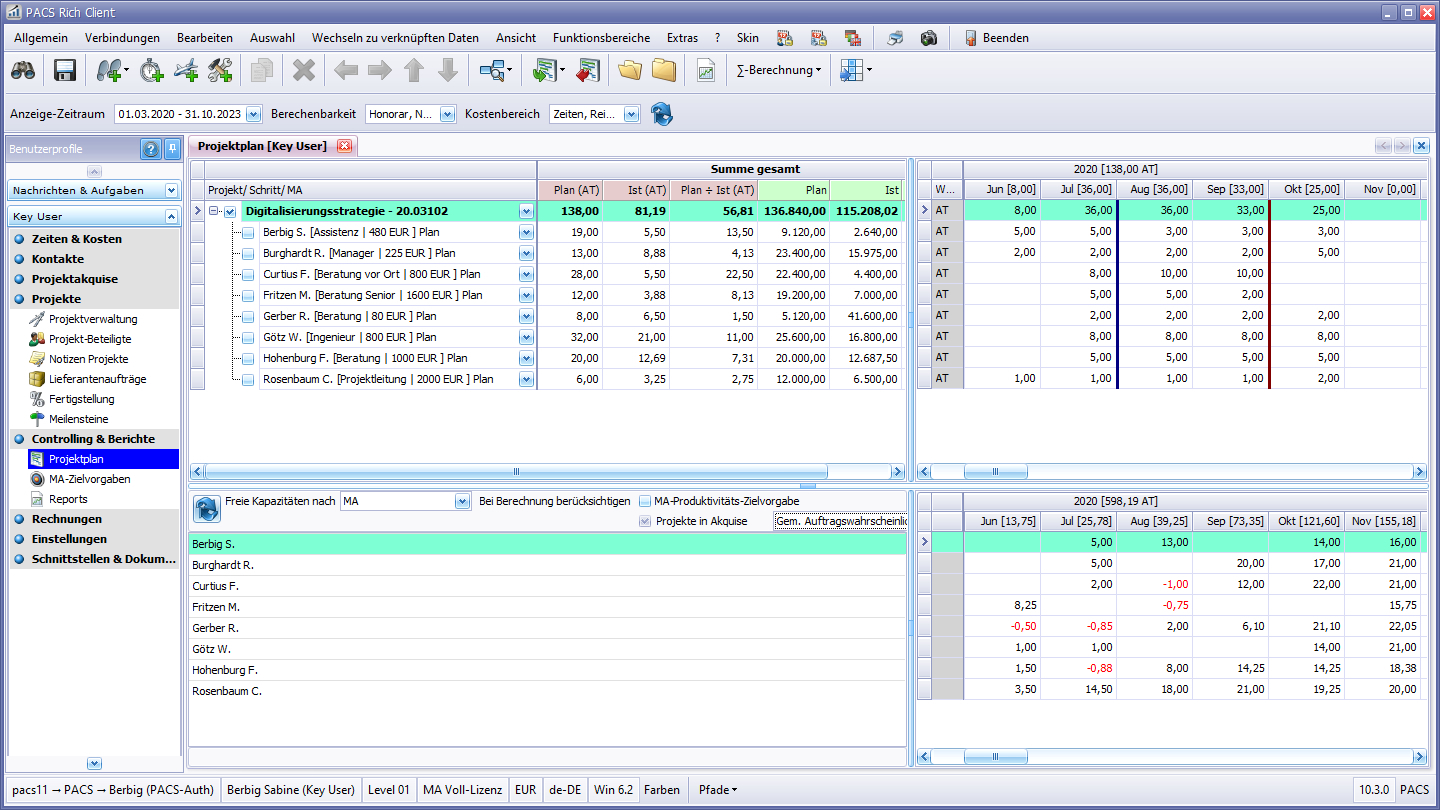Open the Anzeige-Zeitraum date range dropdown

pyautogui.click(x=253, y=114)
